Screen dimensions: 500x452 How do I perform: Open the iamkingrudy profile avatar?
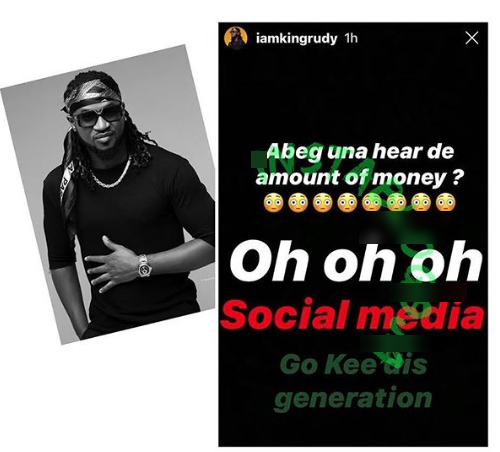pyautogui.click(x=236, y=38)
